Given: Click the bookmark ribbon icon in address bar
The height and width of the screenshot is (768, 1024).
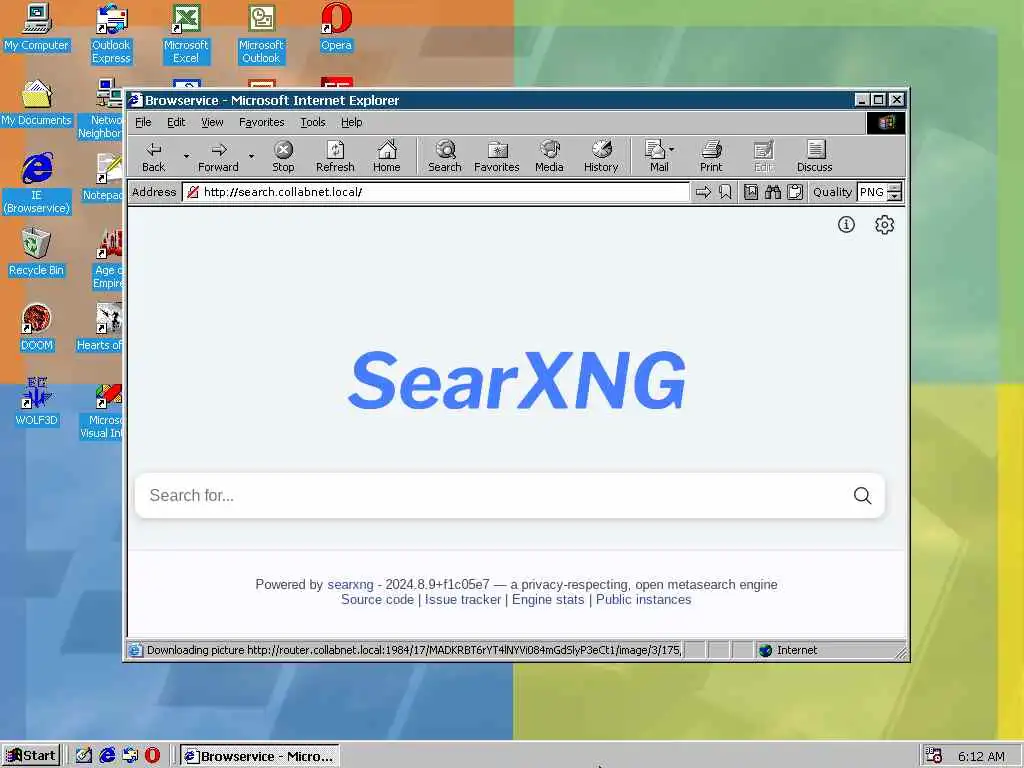Looking at the screenshot, I should tap(725, 192).
